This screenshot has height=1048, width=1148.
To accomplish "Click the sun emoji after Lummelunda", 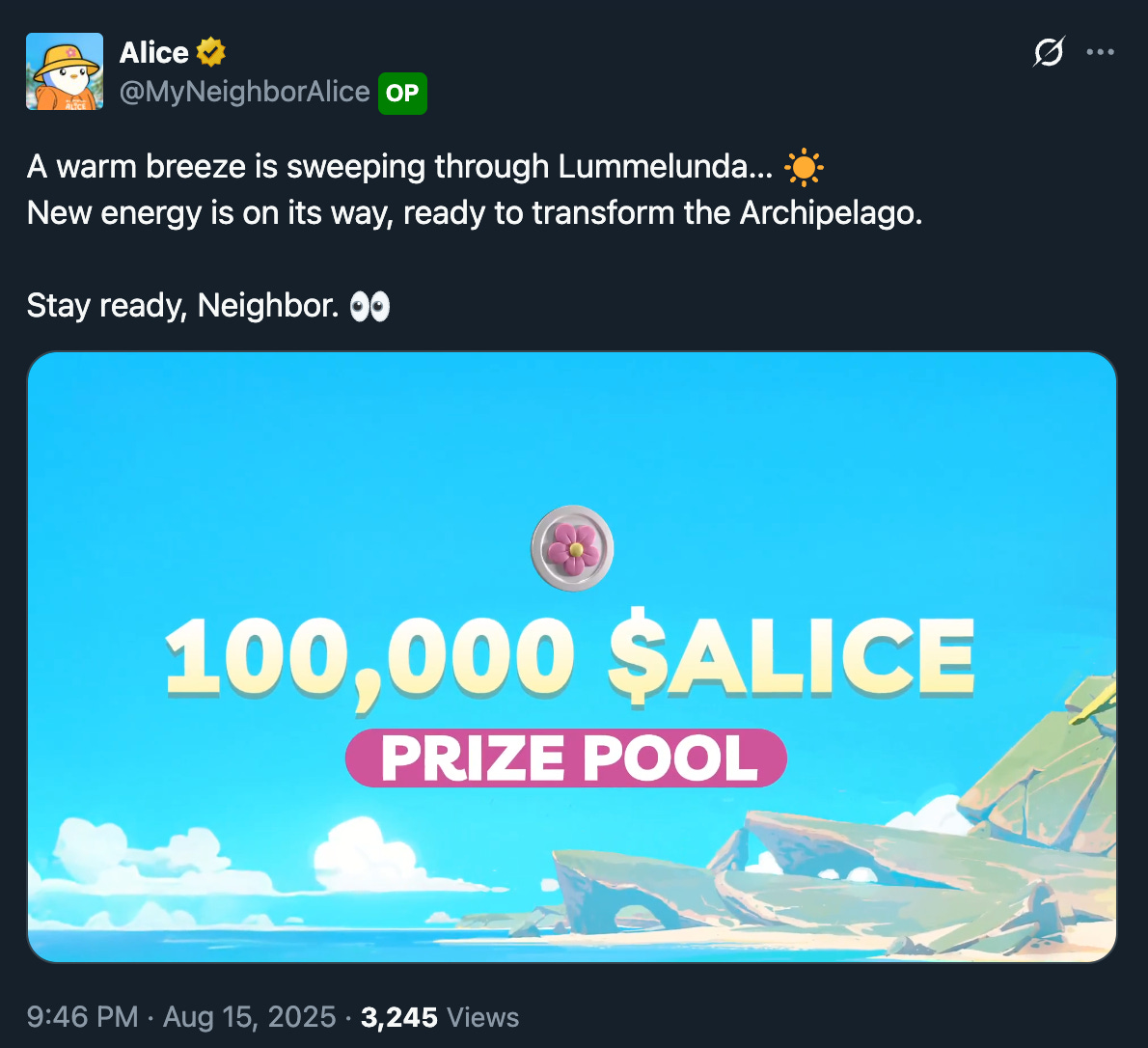I will click(804, 168).
